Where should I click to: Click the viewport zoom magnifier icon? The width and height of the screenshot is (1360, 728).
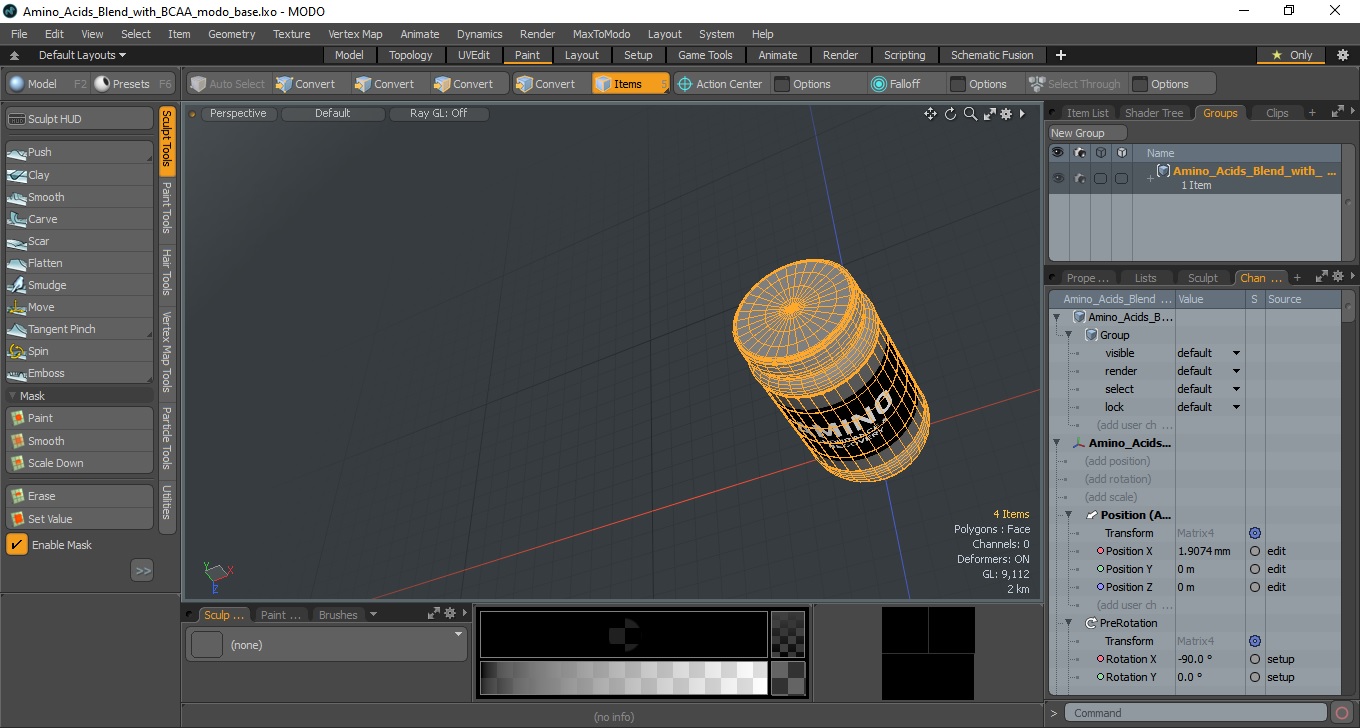(970, 114)
